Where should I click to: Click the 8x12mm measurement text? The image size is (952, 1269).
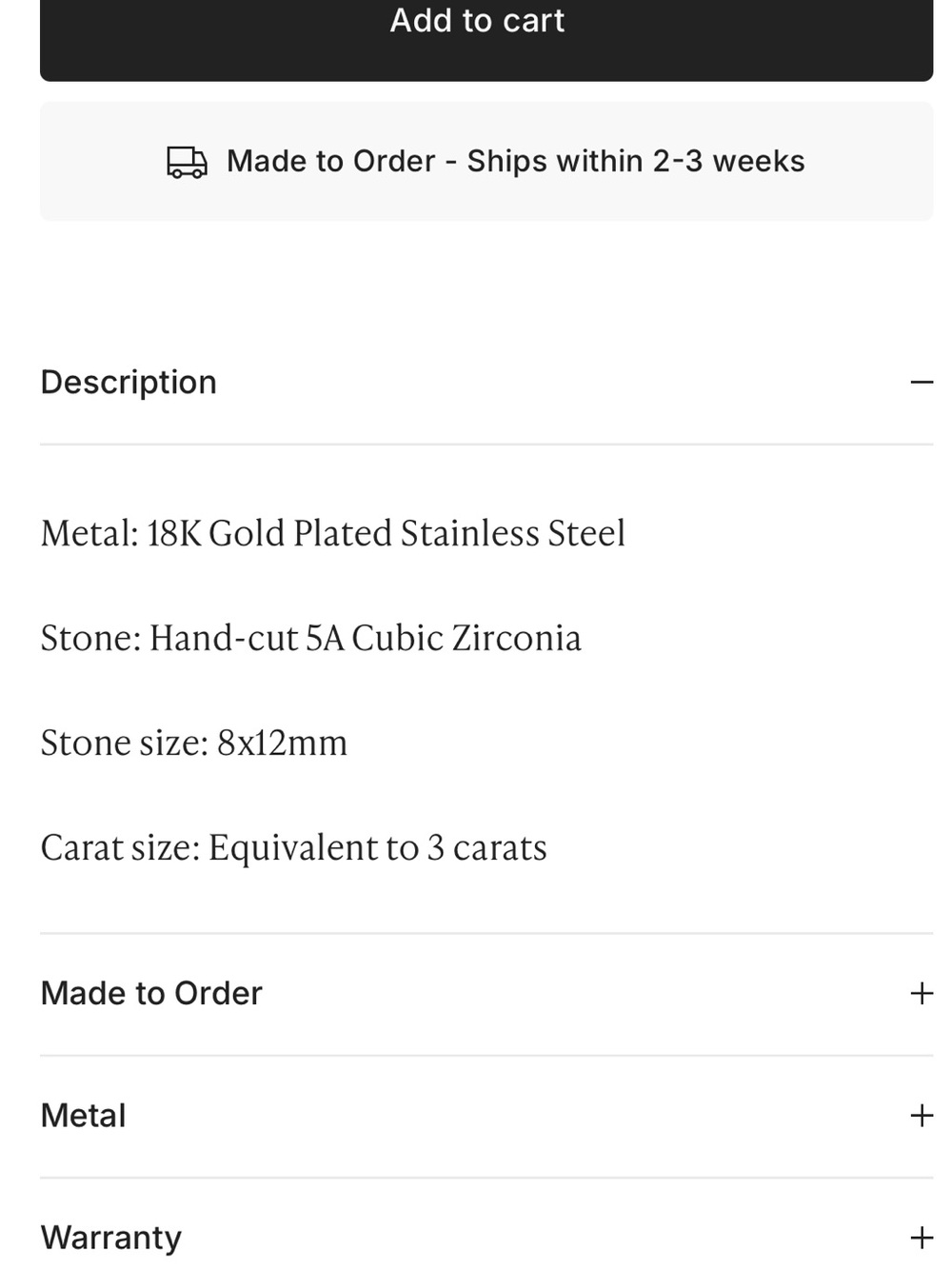click(283, 743)
